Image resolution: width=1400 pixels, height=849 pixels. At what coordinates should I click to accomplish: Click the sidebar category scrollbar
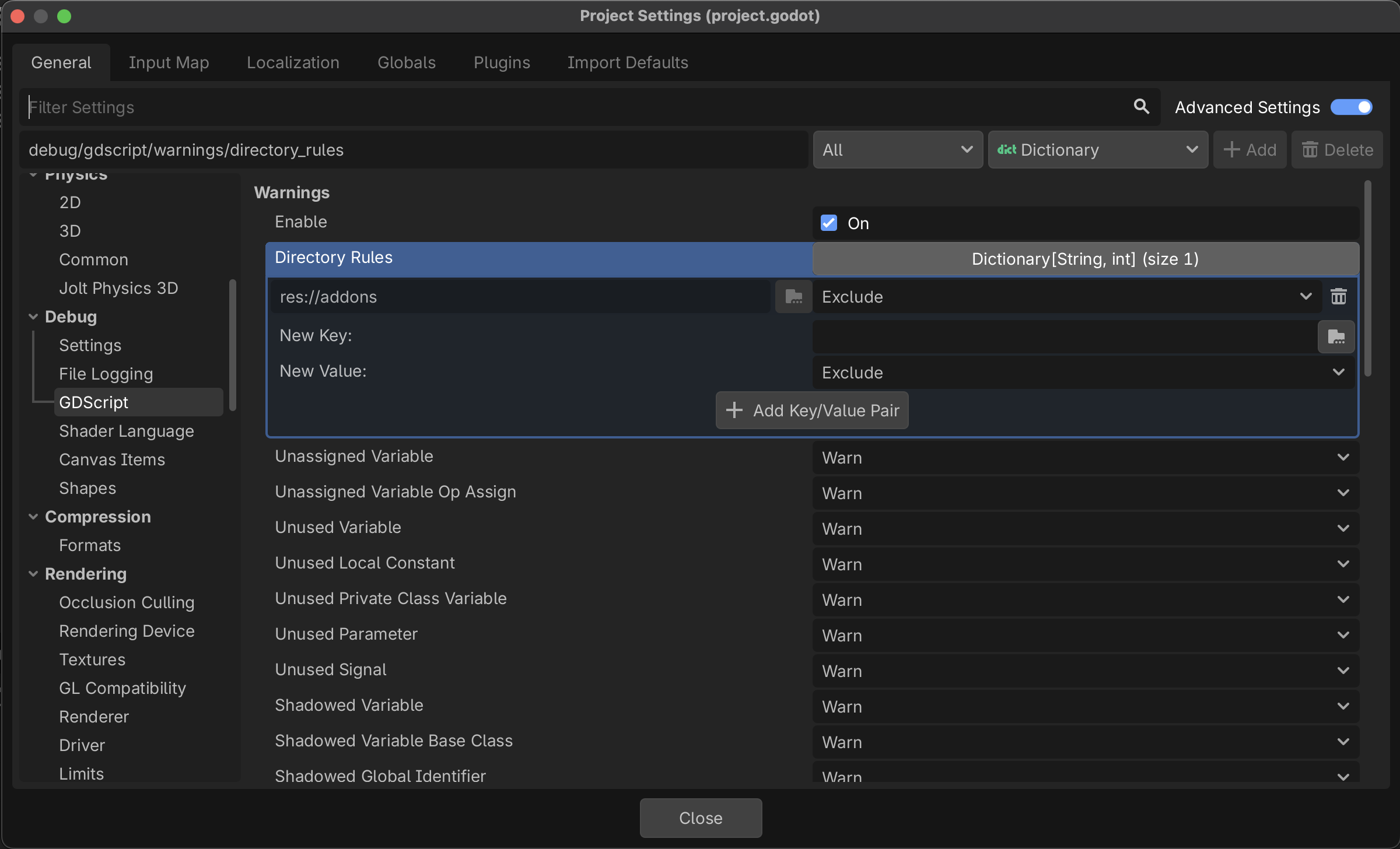[233, 345]
